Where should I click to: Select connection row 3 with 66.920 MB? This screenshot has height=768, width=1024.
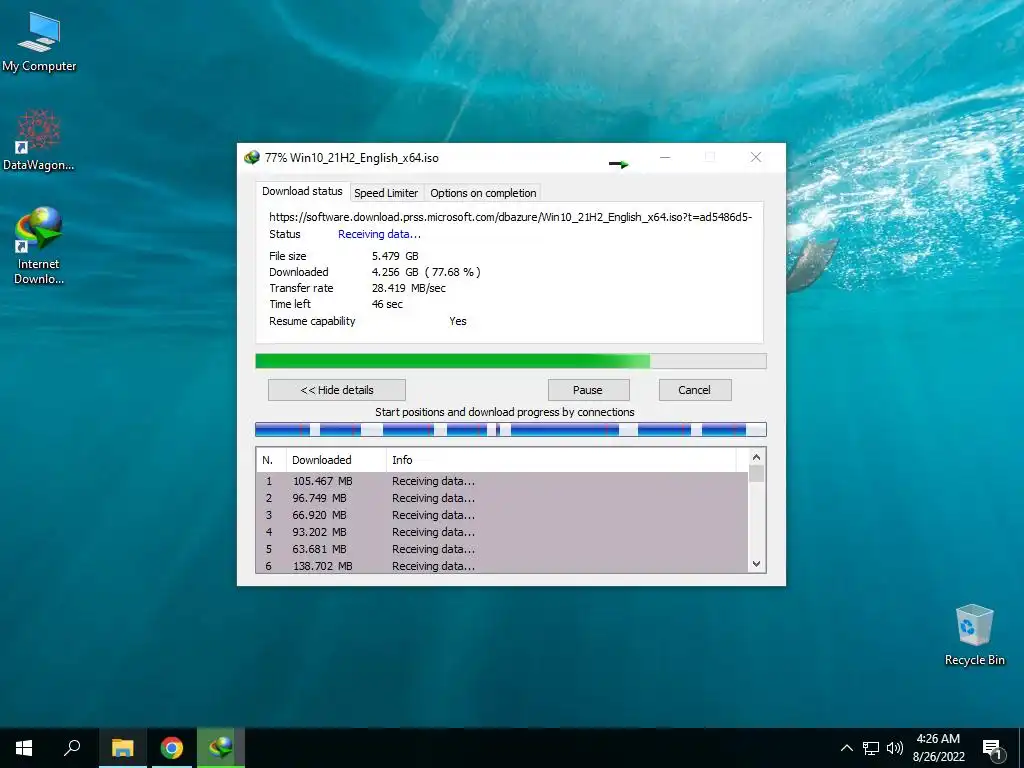click(502, 515)
